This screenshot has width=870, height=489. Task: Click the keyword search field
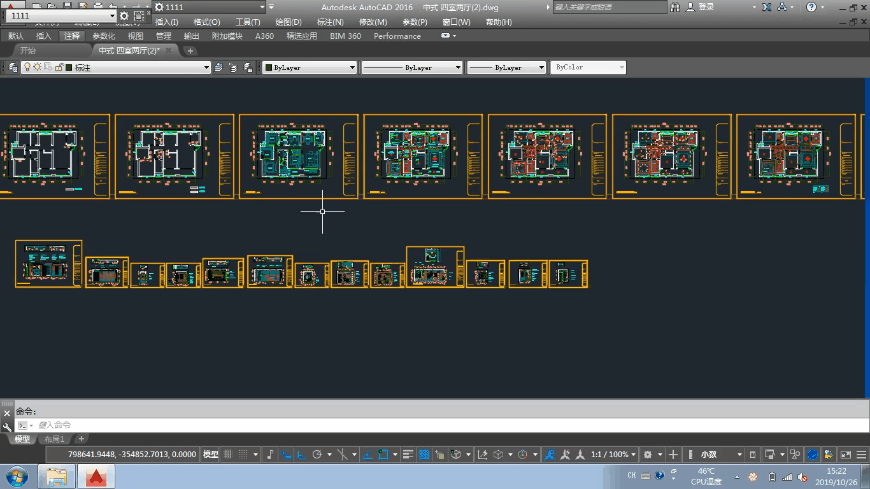610,7
